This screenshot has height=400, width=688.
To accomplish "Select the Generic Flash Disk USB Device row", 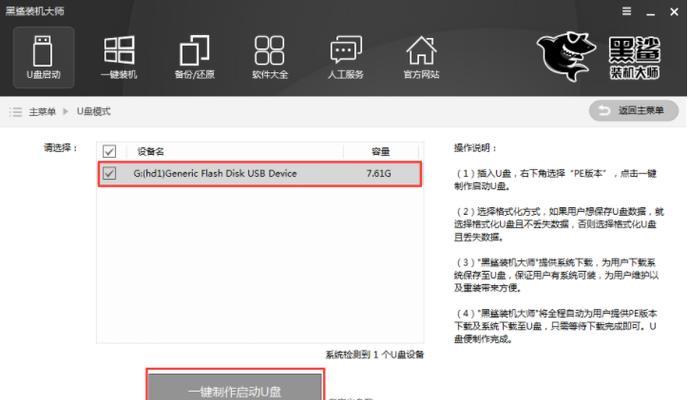I will coord(260,174).
